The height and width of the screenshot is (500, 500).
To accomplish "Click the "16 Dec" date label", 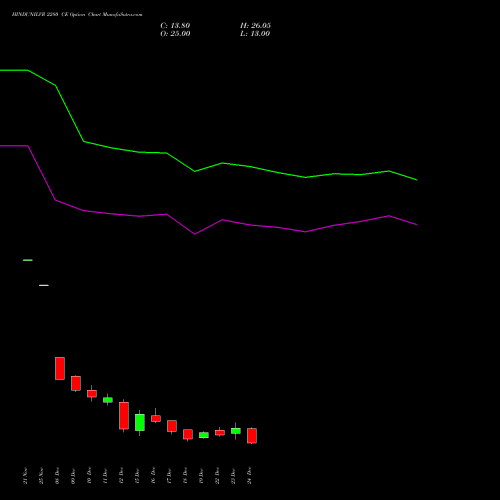I will (x=153, y=476).
